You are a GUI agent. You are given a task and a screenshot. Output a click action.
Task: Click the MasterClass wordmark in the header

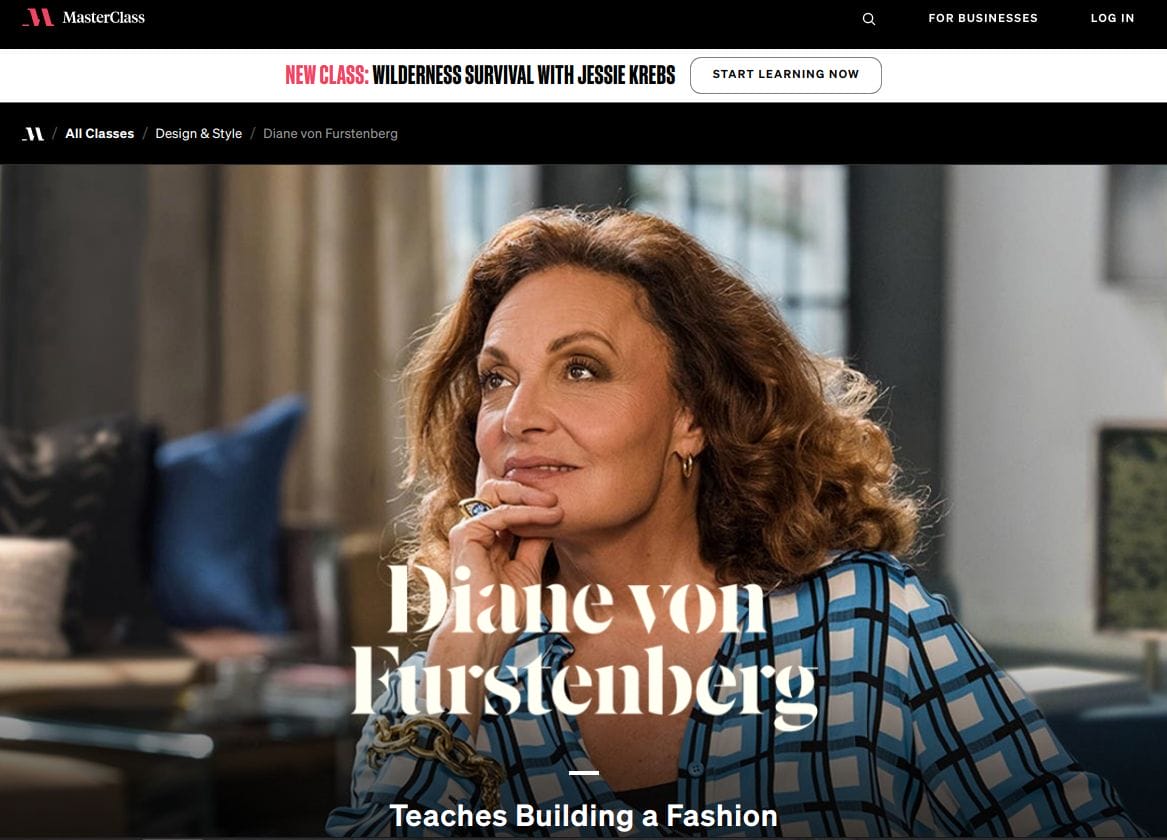click(x=103, y=17)
